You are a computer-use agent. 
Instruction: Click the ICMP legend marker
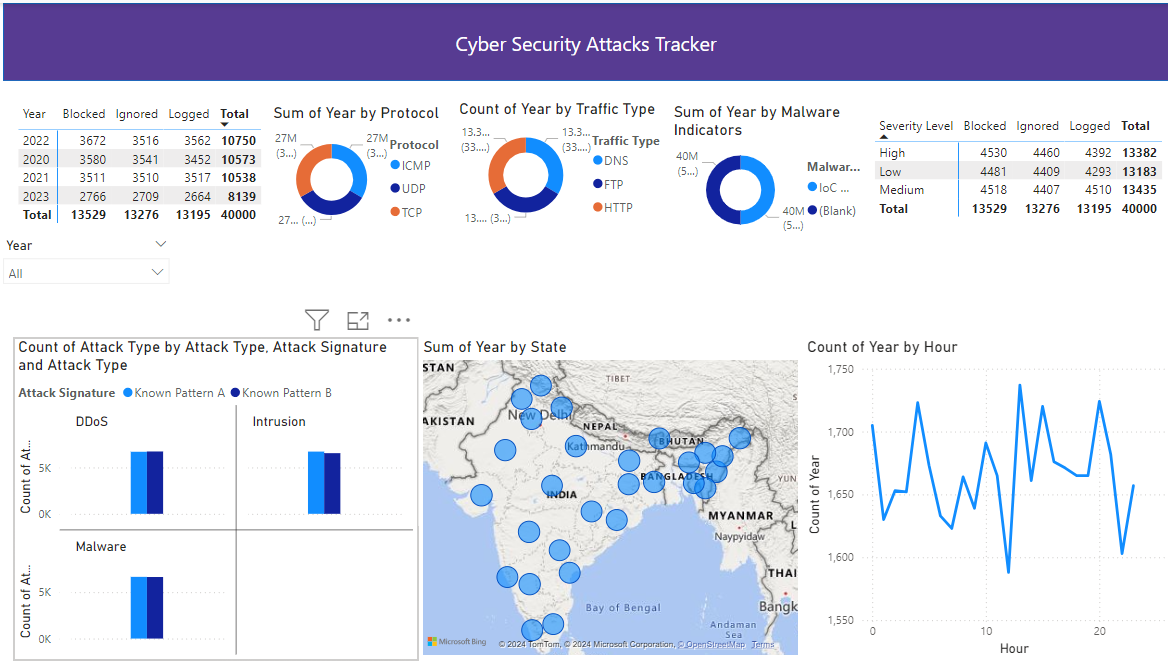pos(395,165)
